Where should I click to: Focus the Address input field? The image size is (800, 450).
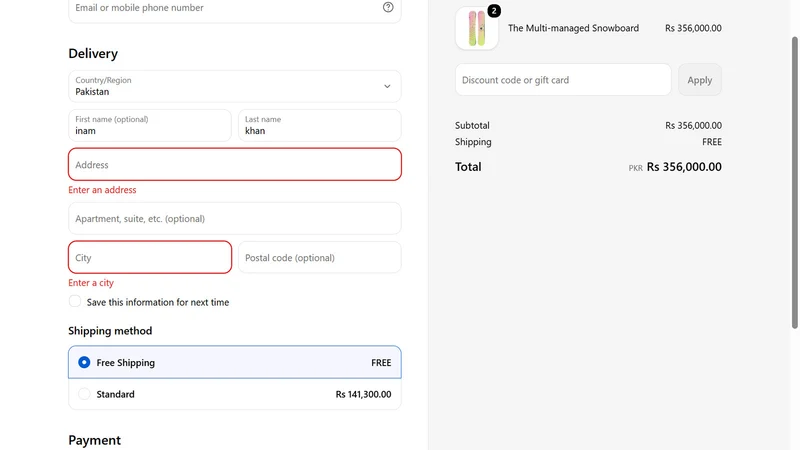pyautogui.click(x=235, y=164)
